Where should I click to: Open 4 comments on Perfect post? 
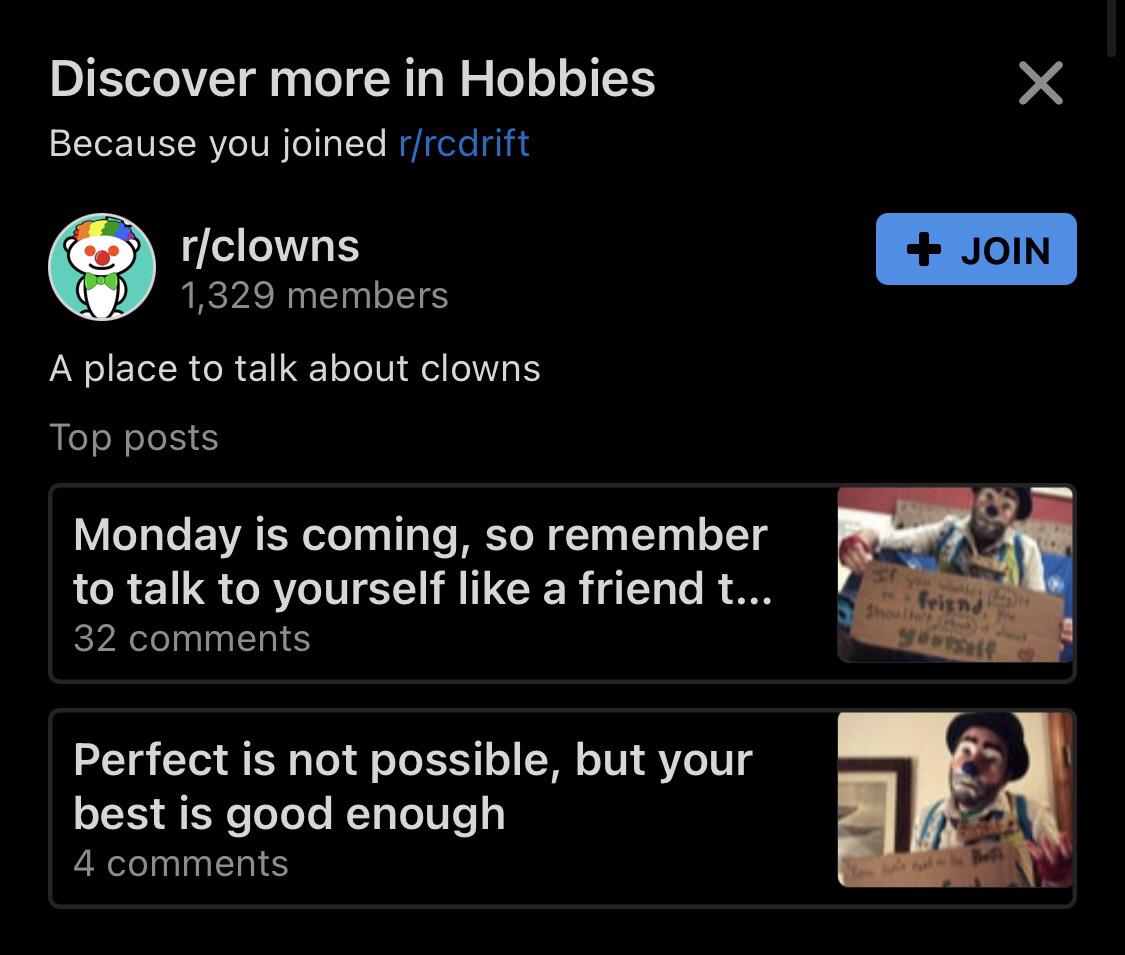tap(181, 862)
